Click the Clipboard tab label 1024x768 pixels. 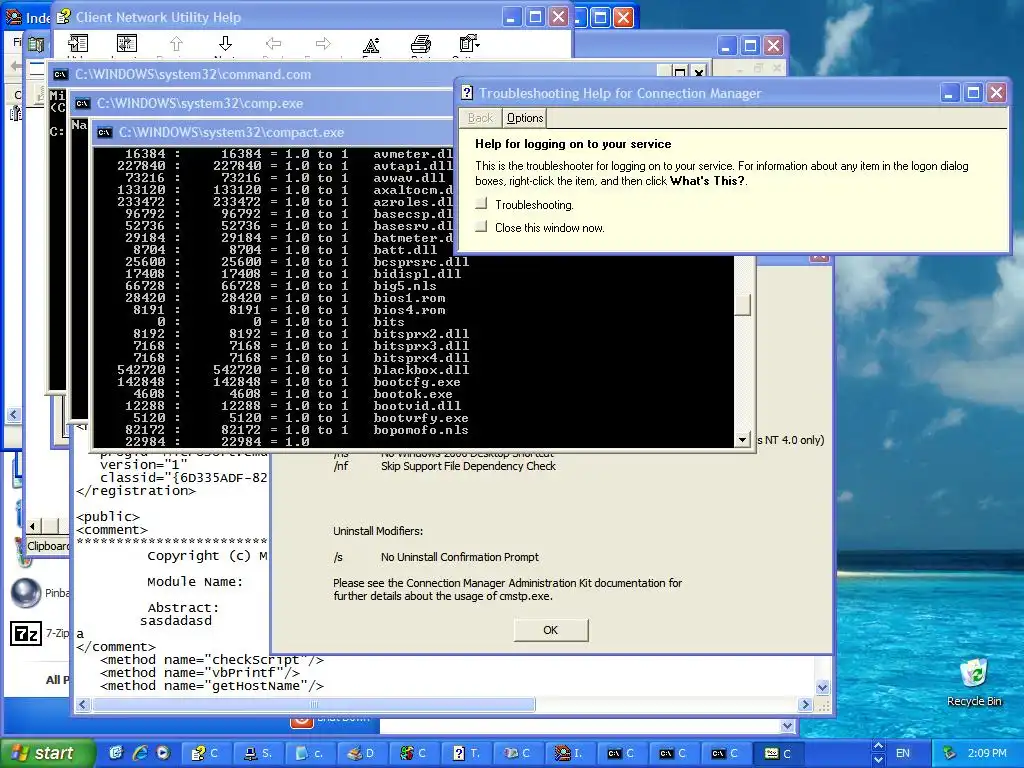(x=48, y=546)
